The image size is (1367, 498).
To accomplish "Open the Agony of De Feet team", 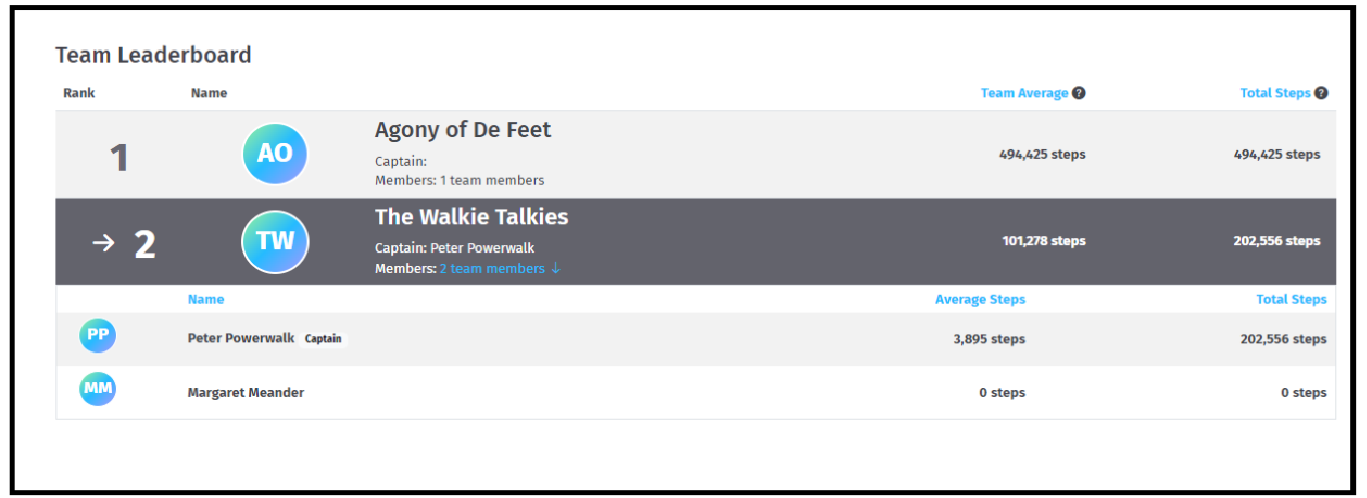I will click(x=463, y=130).
